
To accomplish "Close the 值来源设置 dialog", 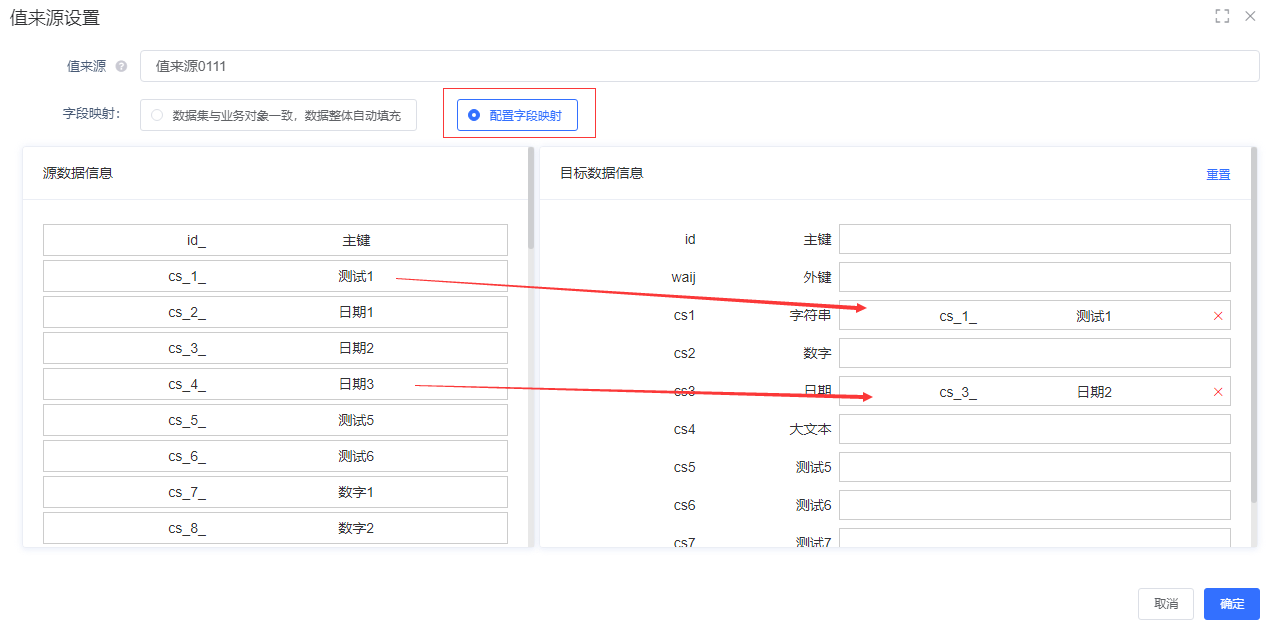I will [x=1250, y=16].
